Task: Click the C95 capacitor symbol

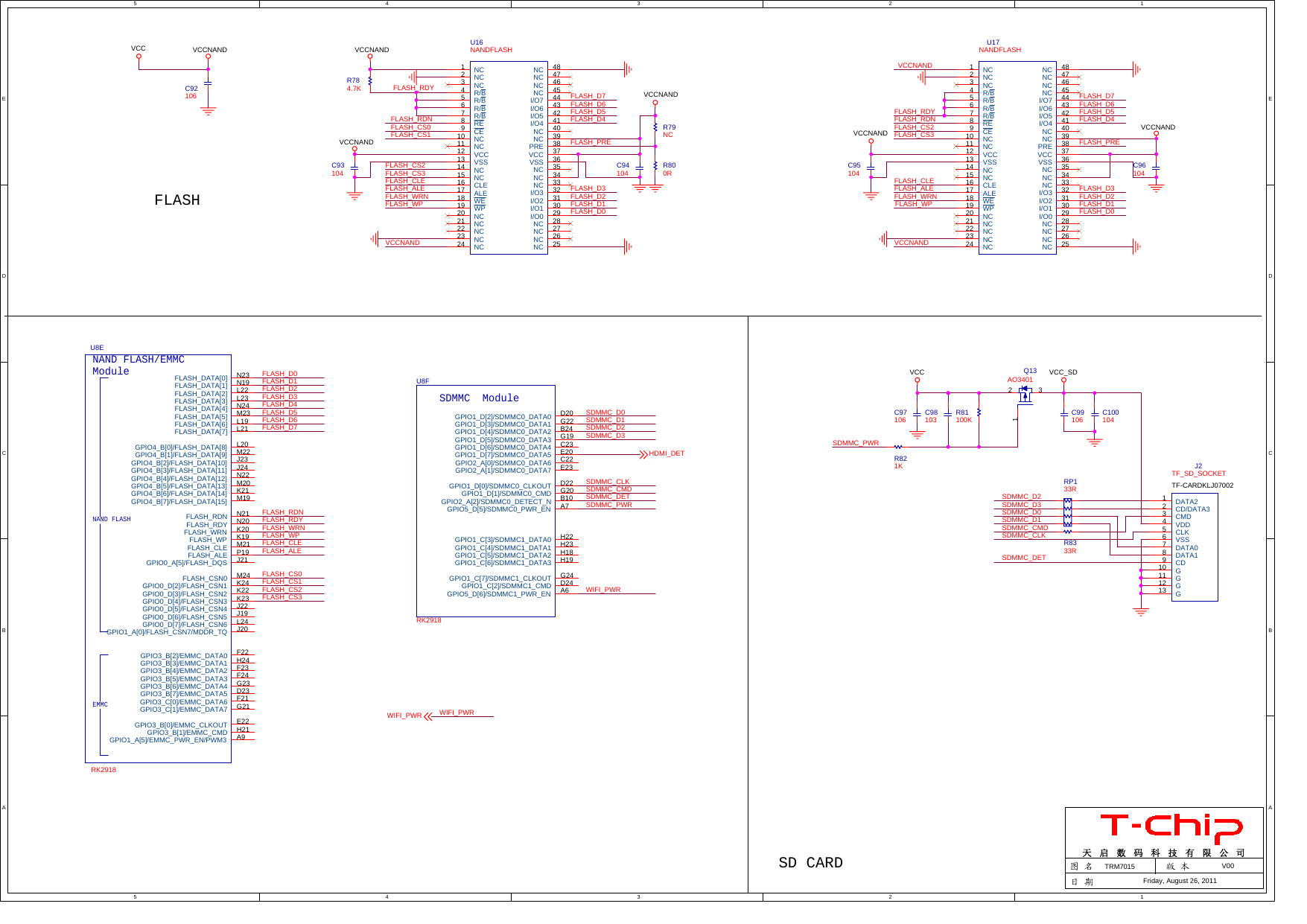Action: (871, 168)
